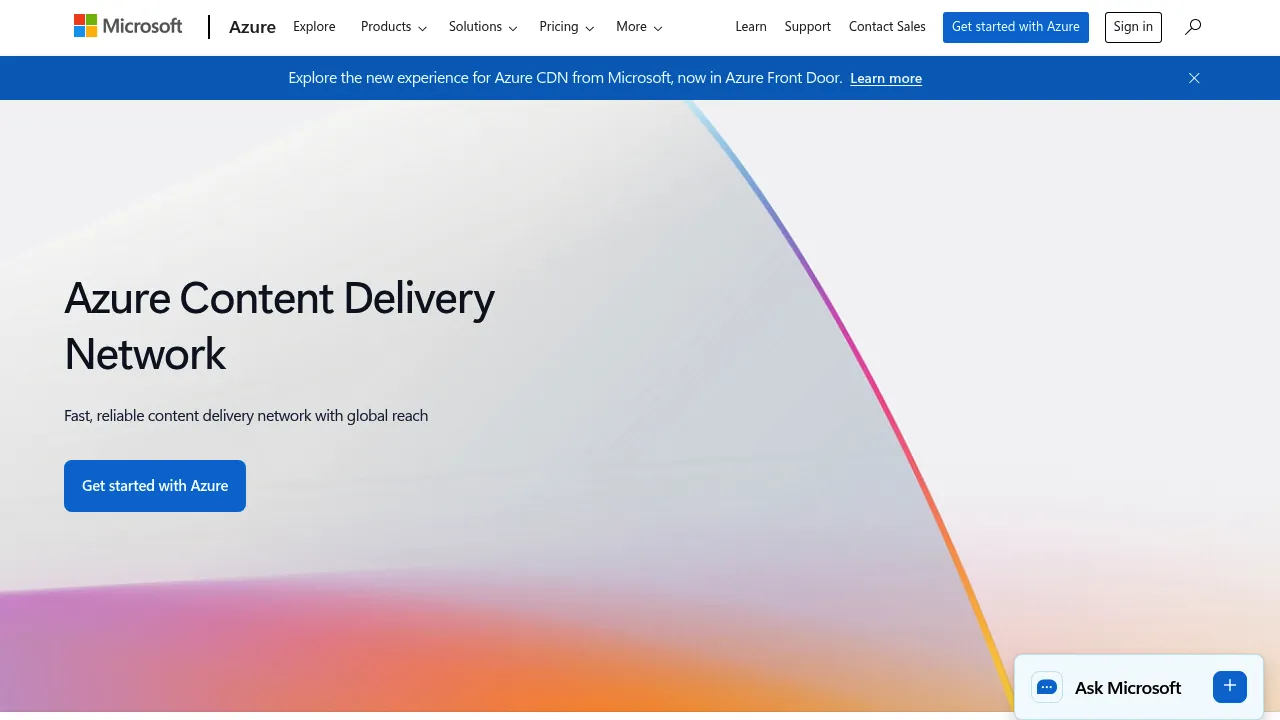Click the Microsoft logo
The height and width of the screenshot is (720, 1280).
128,26
